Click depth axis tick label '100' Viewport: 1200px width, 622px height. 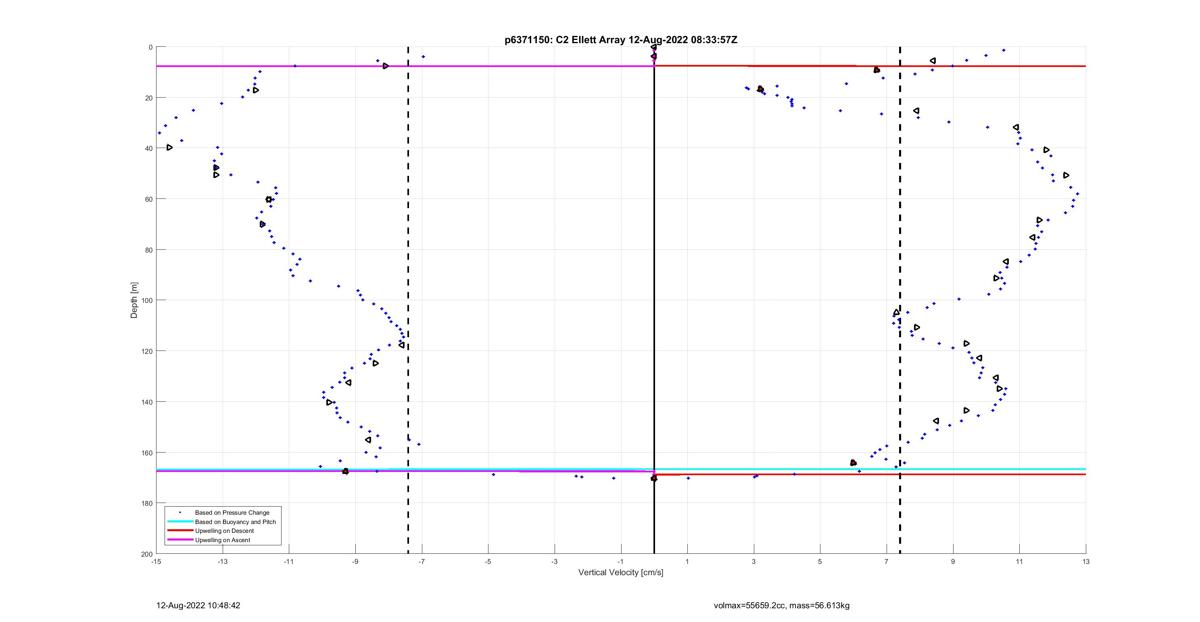(x=146, y=300)
